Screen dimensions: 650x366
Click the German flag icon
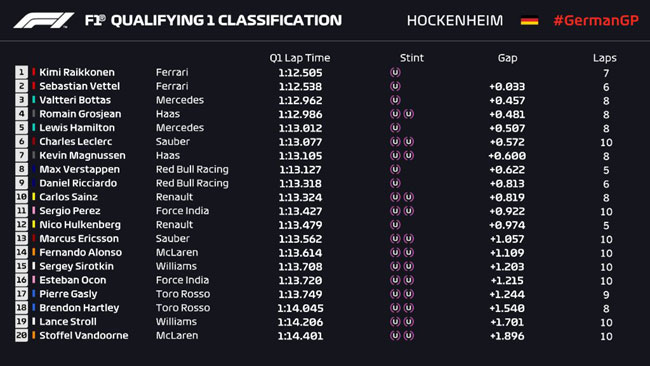tap(529, 20)
